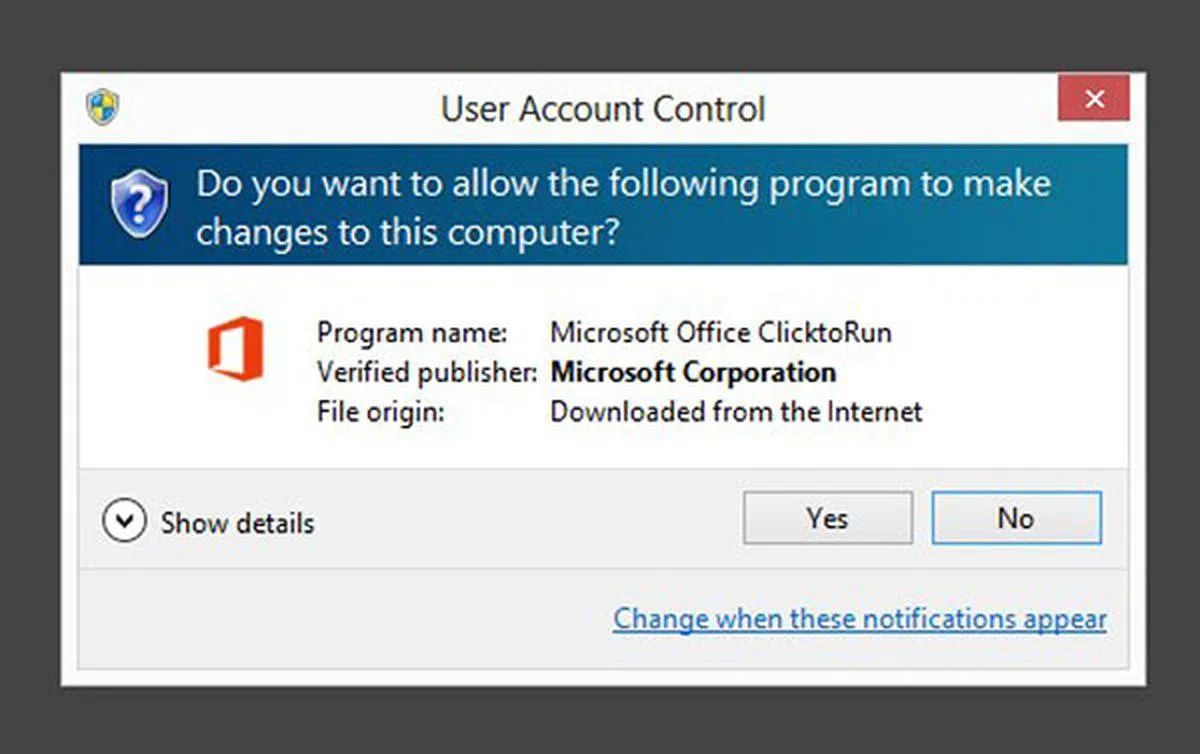
Task: Click the "changes to this computer?" heading line
Action: (408, 232)
